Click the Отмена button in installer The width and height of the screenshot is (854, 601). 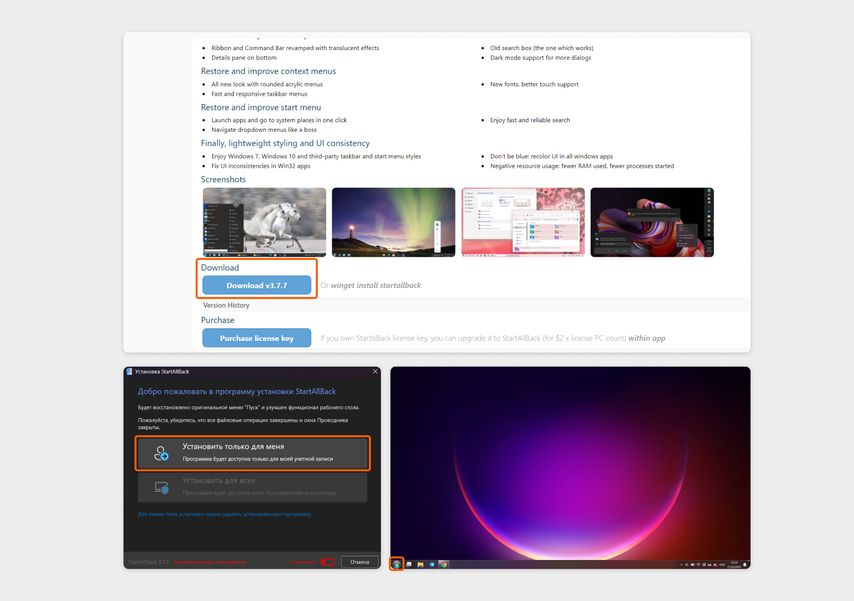click(x=359, y=562)
